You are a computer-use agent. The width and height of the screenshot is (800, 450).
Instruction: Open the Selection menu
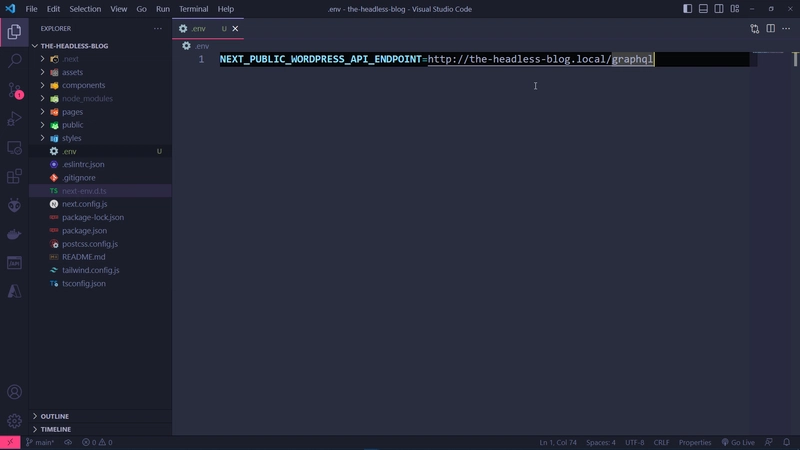click(85, 9)
